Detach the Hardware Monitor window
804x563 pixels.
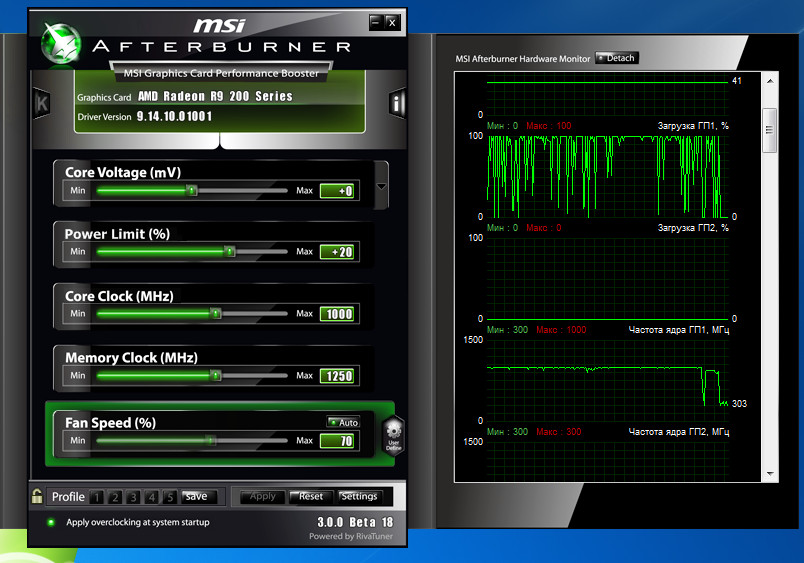coord(617,58)
